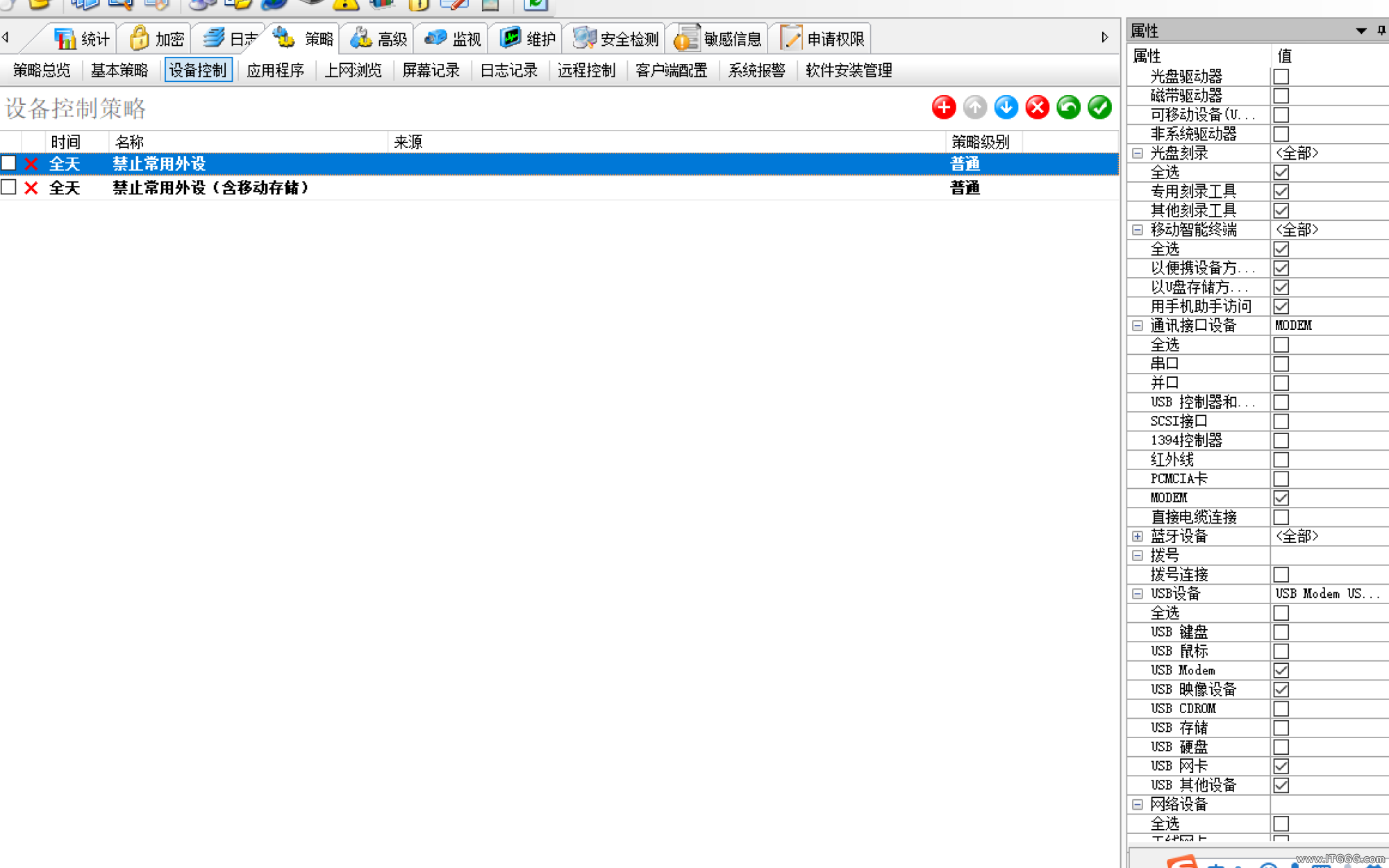The height and width of the screenshot is (868, 1389).
Task: Click the pin icon in 属性 panel header
Action: [x=1381, y=31]
